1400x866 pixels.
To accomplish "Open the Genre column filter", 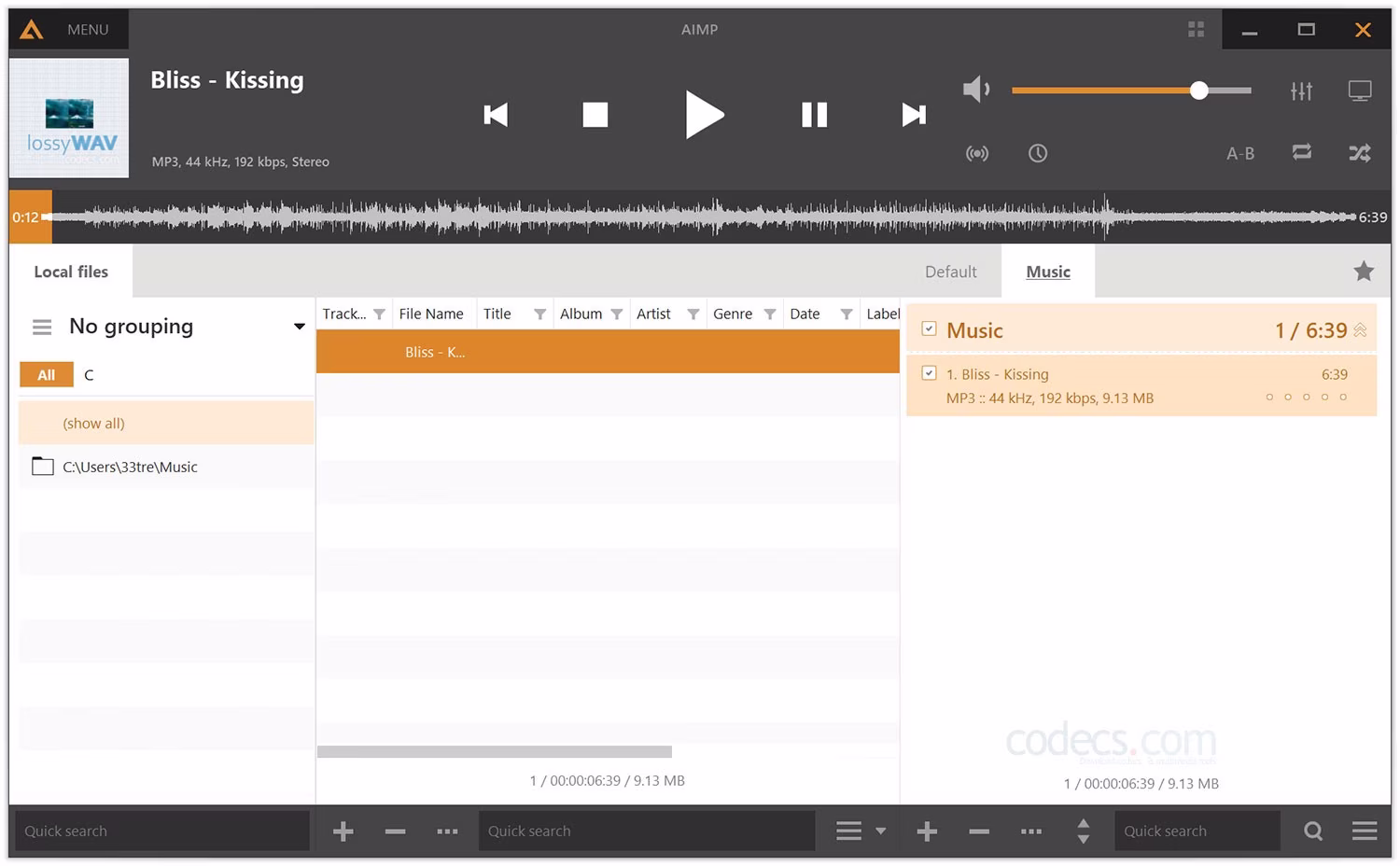I will tap(769, 314).
